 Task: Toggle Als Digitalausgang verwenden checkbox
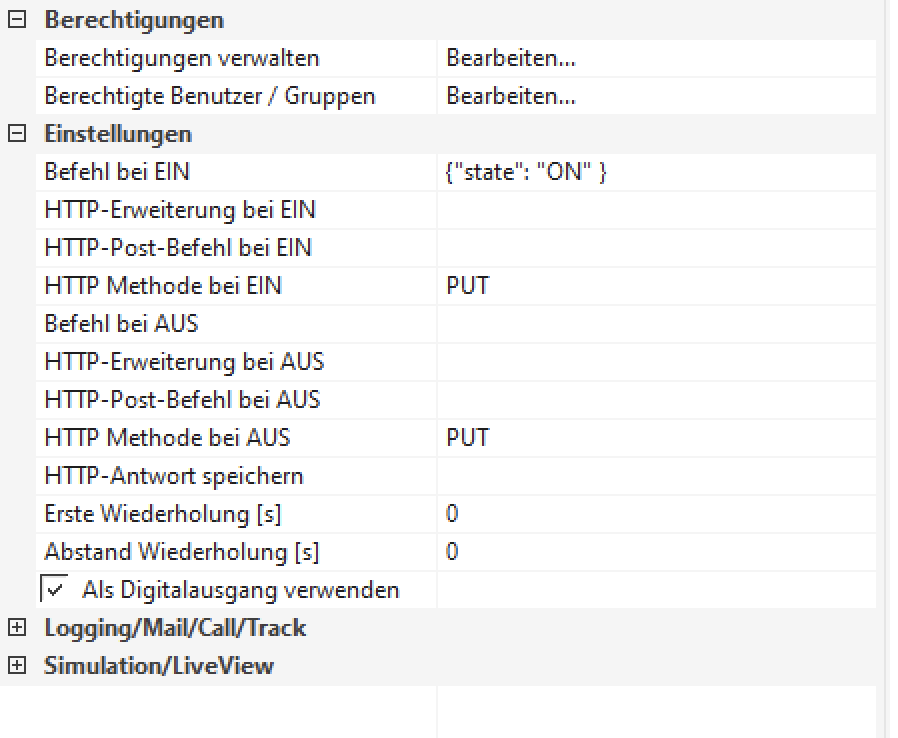pos(52,590)
